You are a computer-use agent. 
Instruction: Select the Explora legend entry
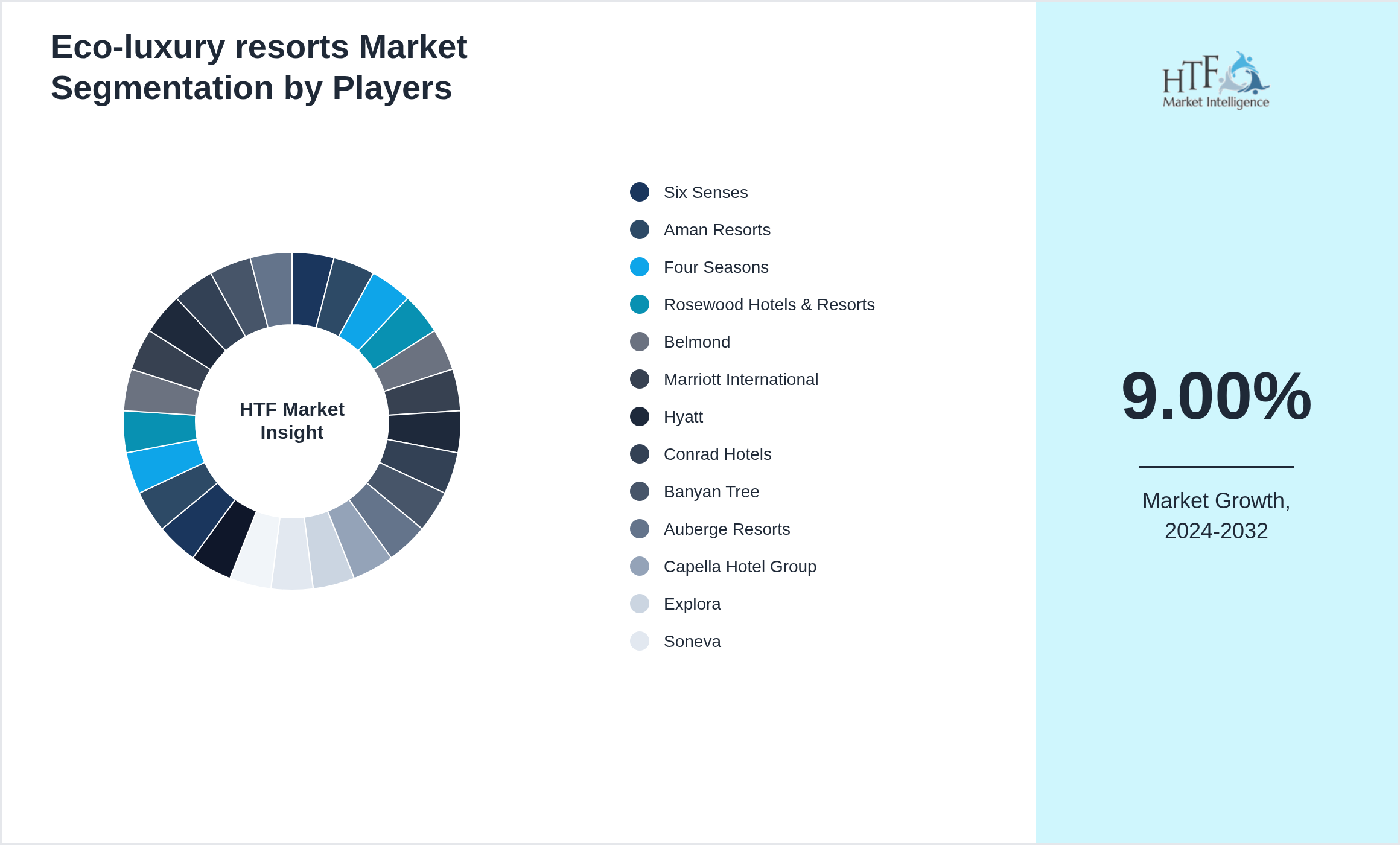coord(675,604)
